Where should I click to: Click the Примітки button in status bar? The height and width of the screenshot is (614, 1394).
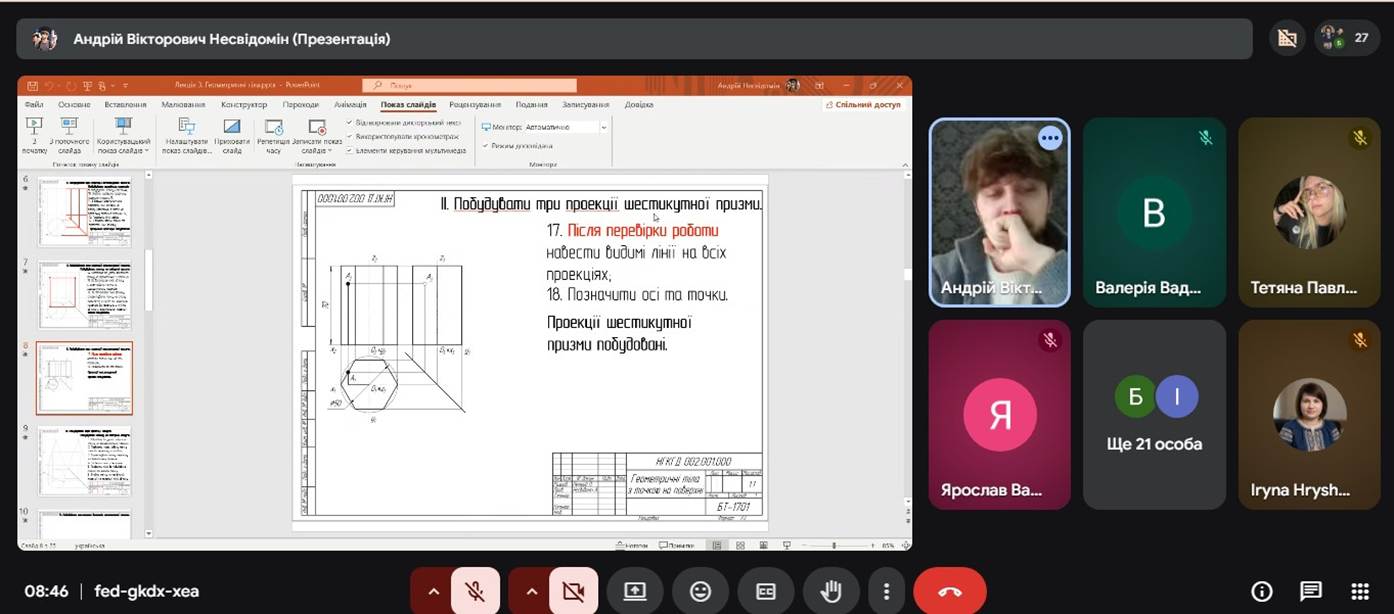[x=677, y=545]
